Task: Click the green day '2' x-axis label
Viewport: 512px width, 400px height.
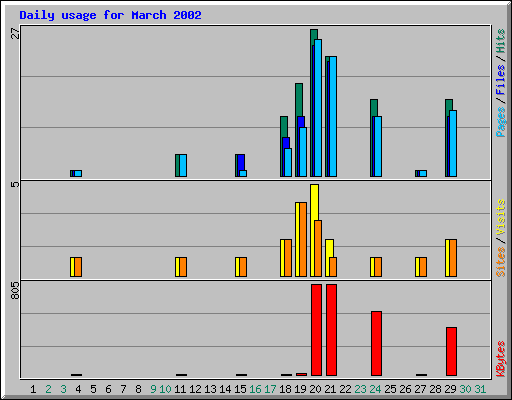Action: 48,389
